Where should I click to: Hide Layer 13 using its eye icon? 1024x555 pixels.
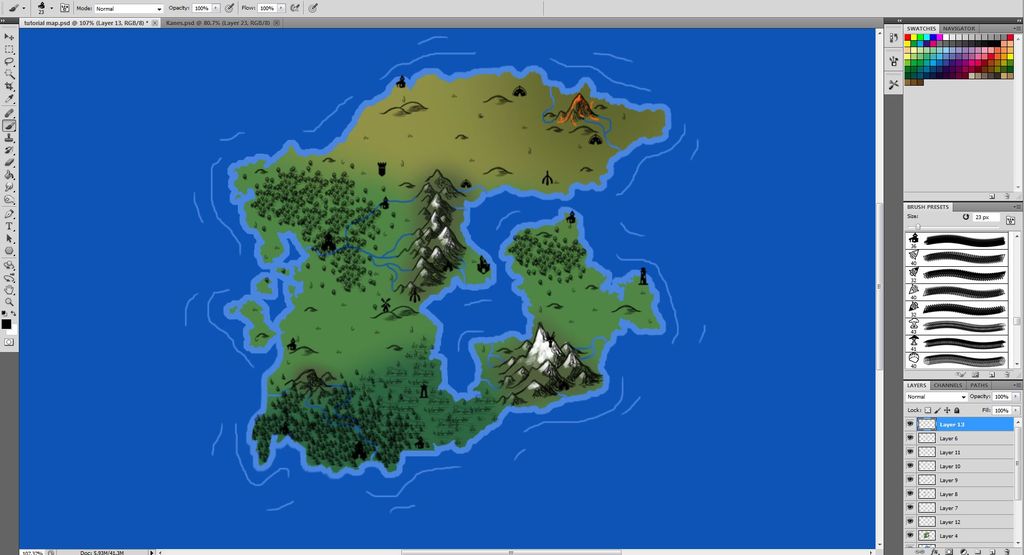click(910, 424)
